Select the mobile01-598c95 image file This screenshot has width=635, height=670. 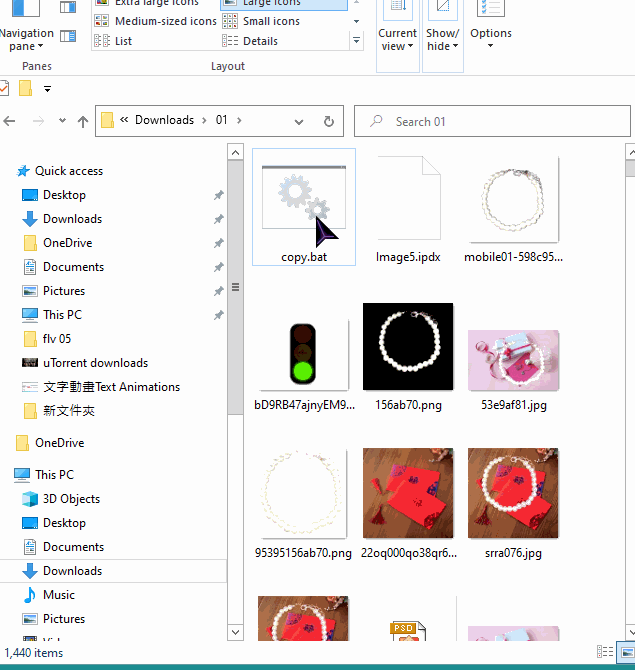point(513,209)
